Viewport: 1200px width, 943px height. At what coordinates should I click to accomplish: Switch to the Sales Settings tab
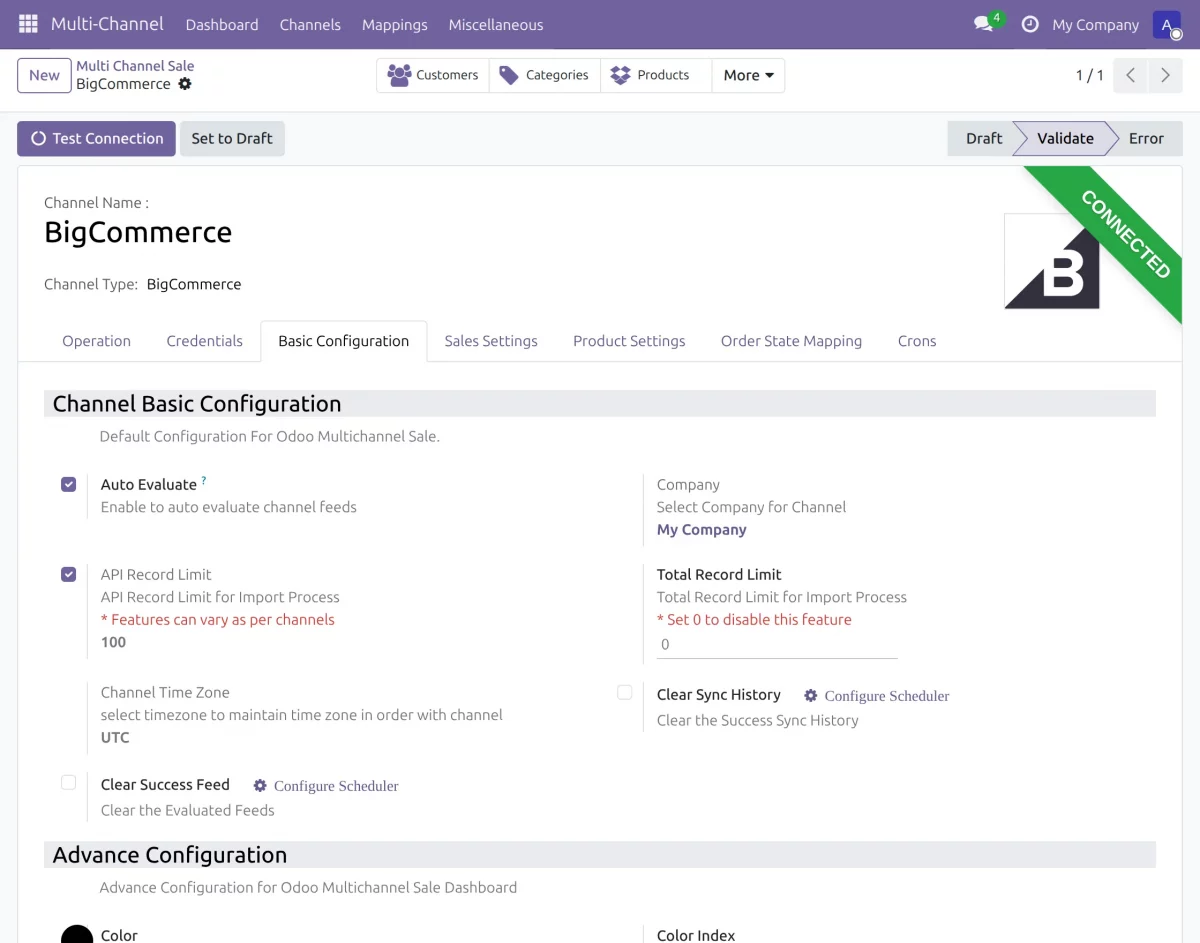click(x=491, y=341)
